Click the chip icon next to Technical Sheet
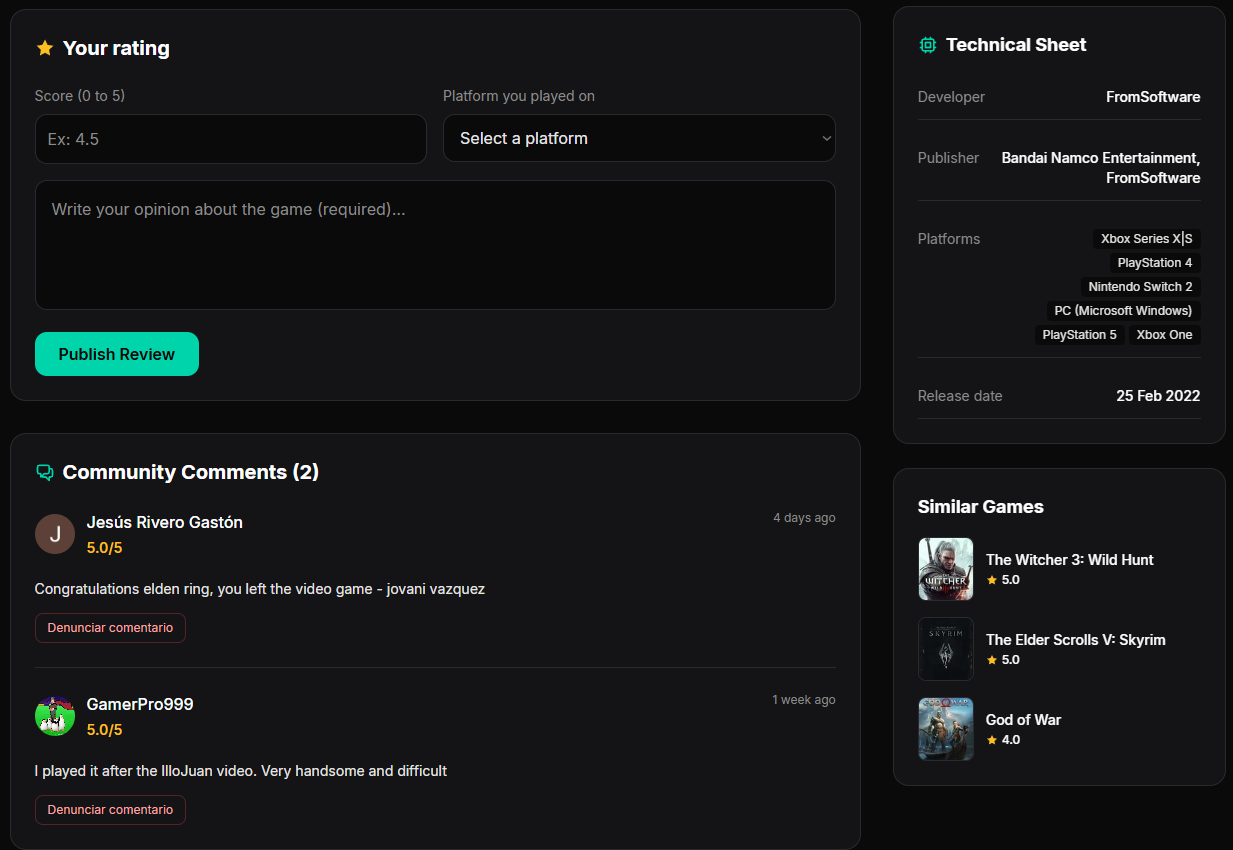1233x850 pixels. tap(927, 45)
